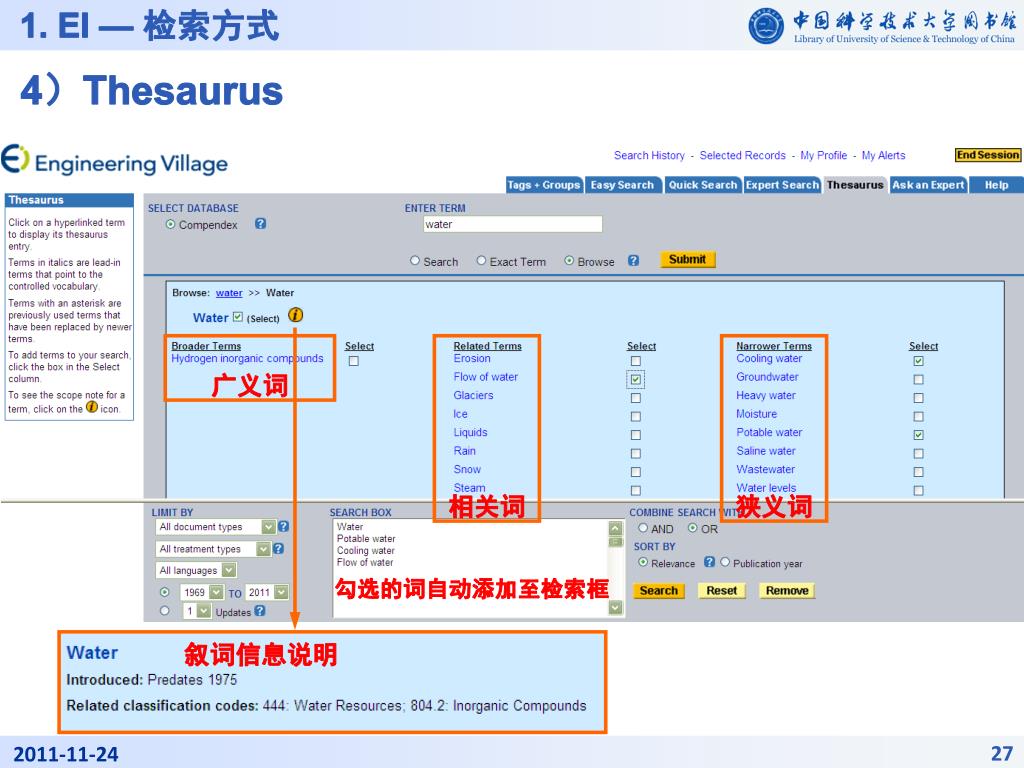Toggle the Water select checkbox
The image size is (1024, 768).
click(x=238, y=317)
